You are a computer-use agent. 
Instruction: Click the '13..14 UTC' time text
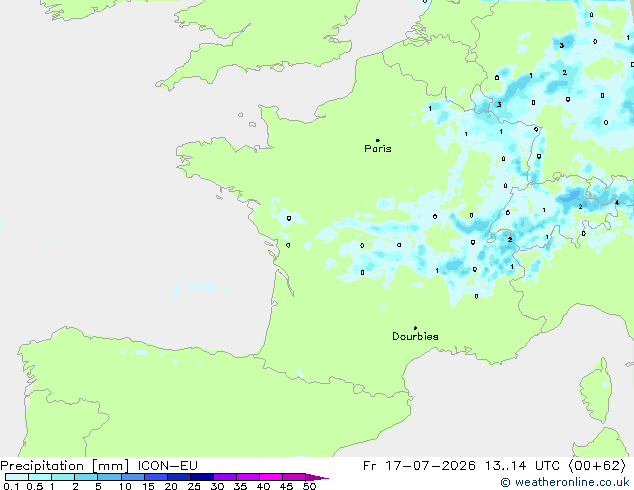click(x=522, y=466)
